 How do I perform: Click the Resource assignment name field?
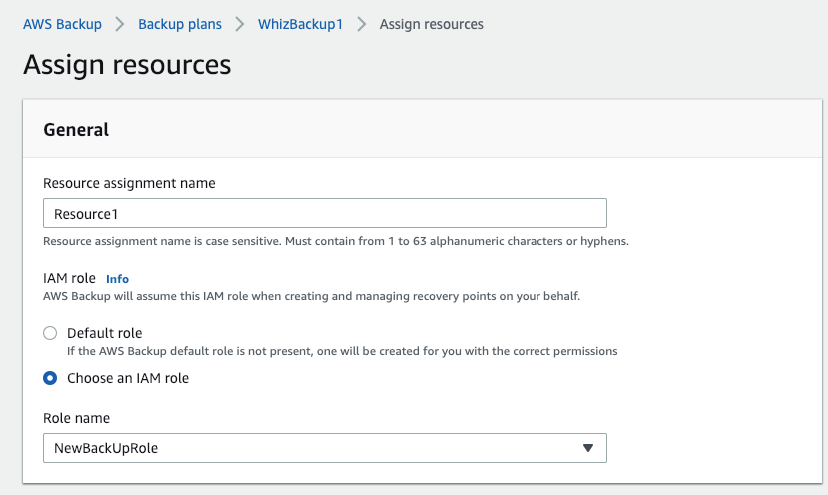point(325,213)
